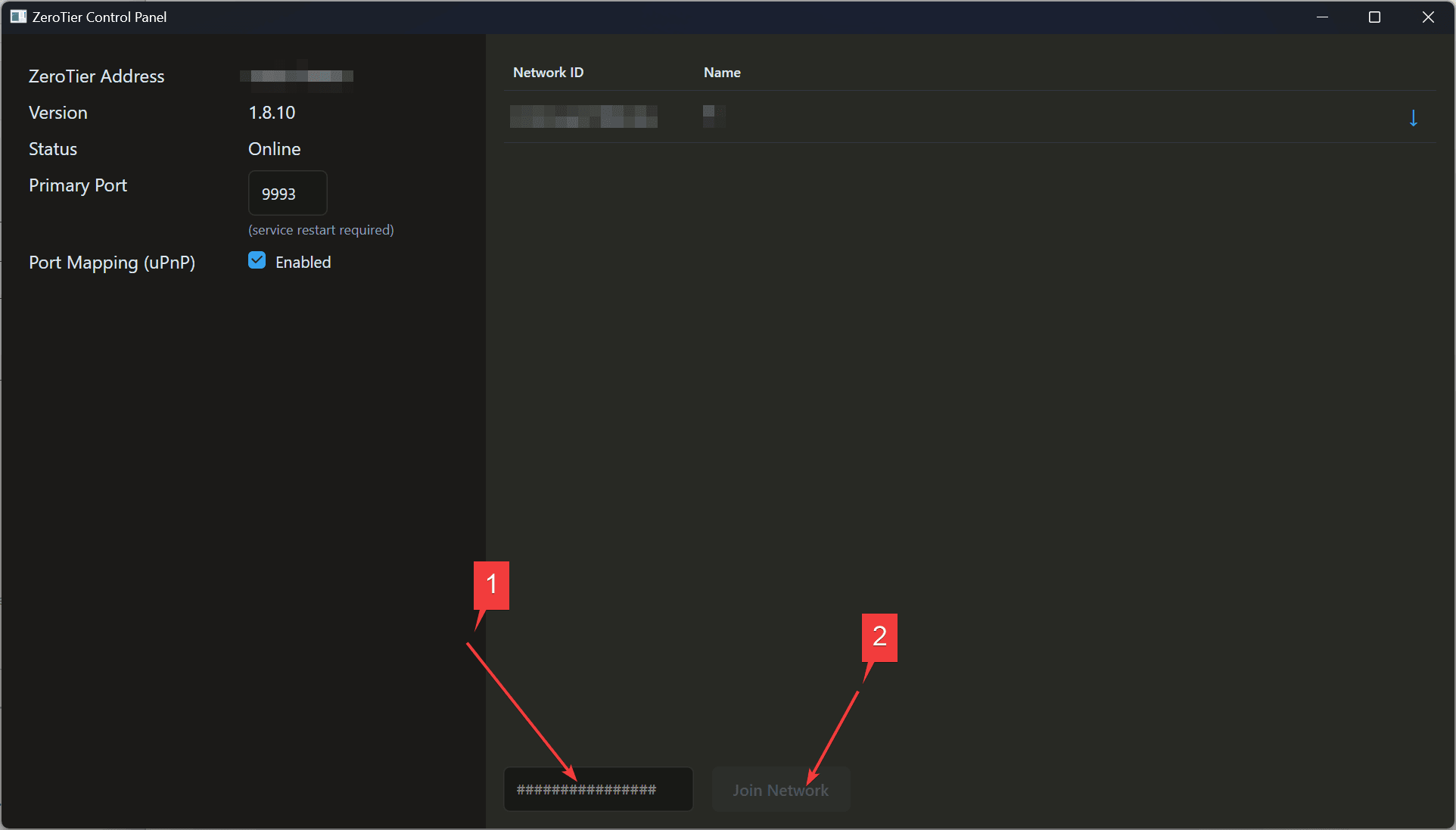
Task: Focus the network ID entry box with hash placeholder
Action: pyautogui.click(x=598, y=790)
